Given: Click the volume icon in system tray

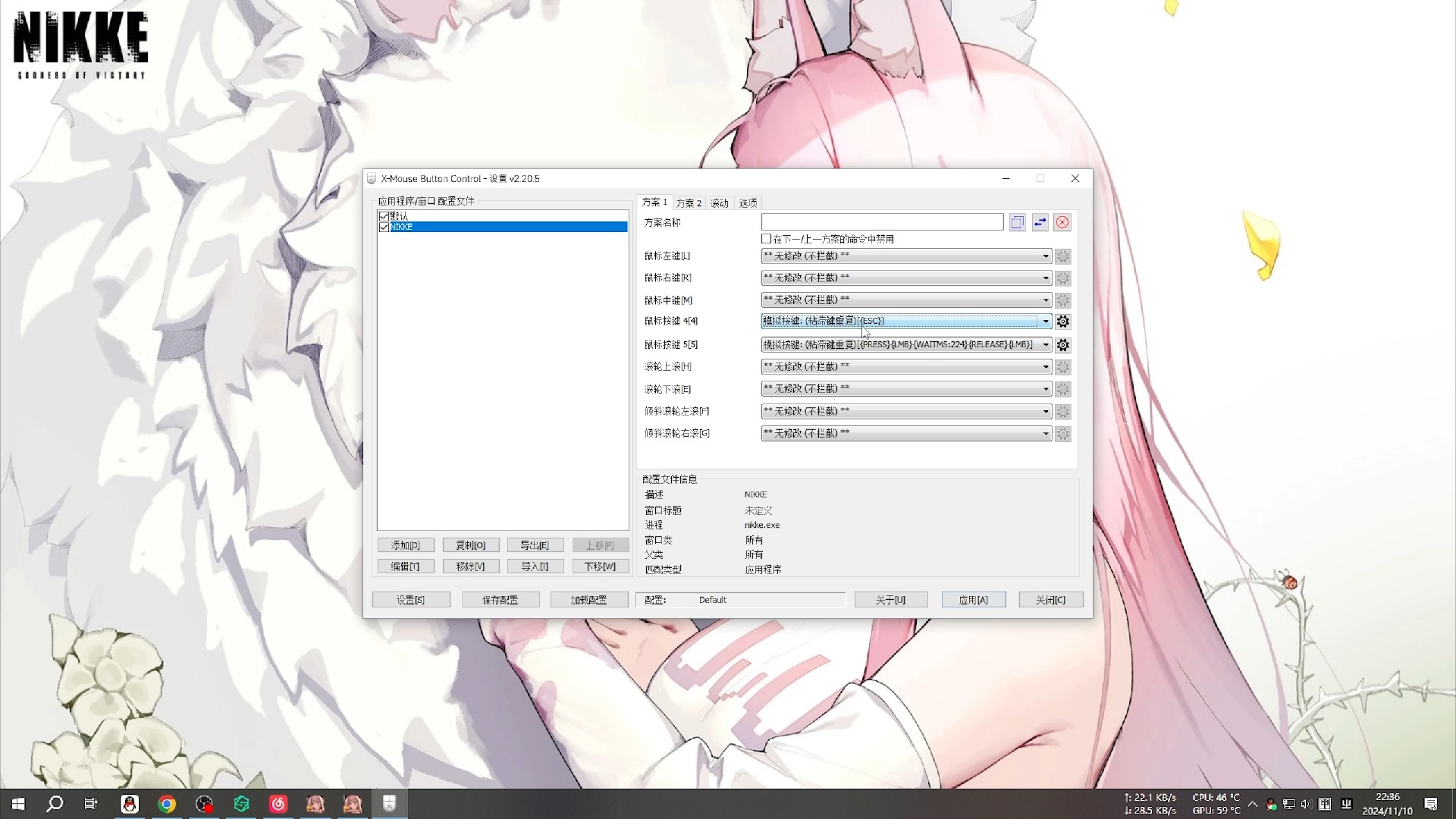Looking at the screenshot, I should [1306, 804].
